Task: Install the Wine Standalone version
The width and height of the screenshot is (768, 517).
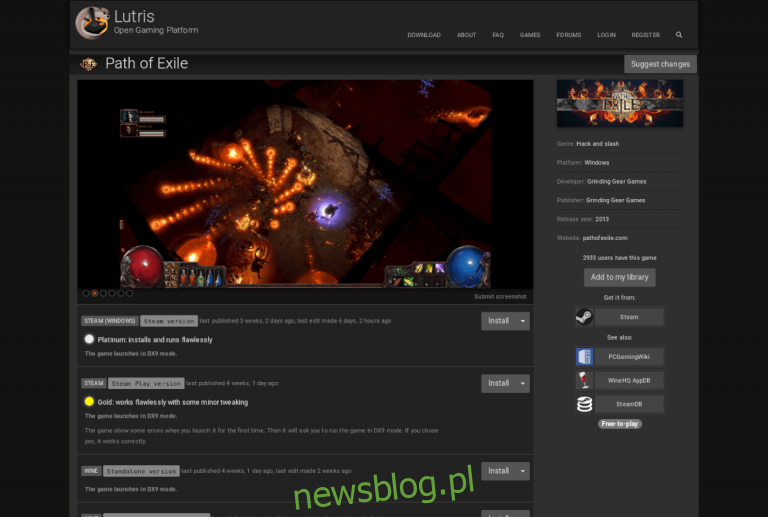Action: (498, 471)
